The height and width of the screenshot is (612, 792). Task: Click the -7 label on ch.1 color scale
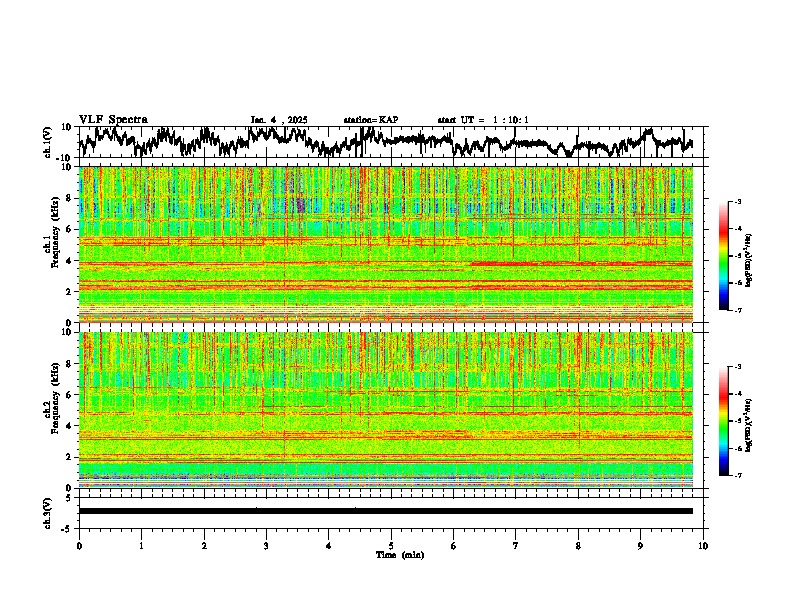tap(738, 310)
